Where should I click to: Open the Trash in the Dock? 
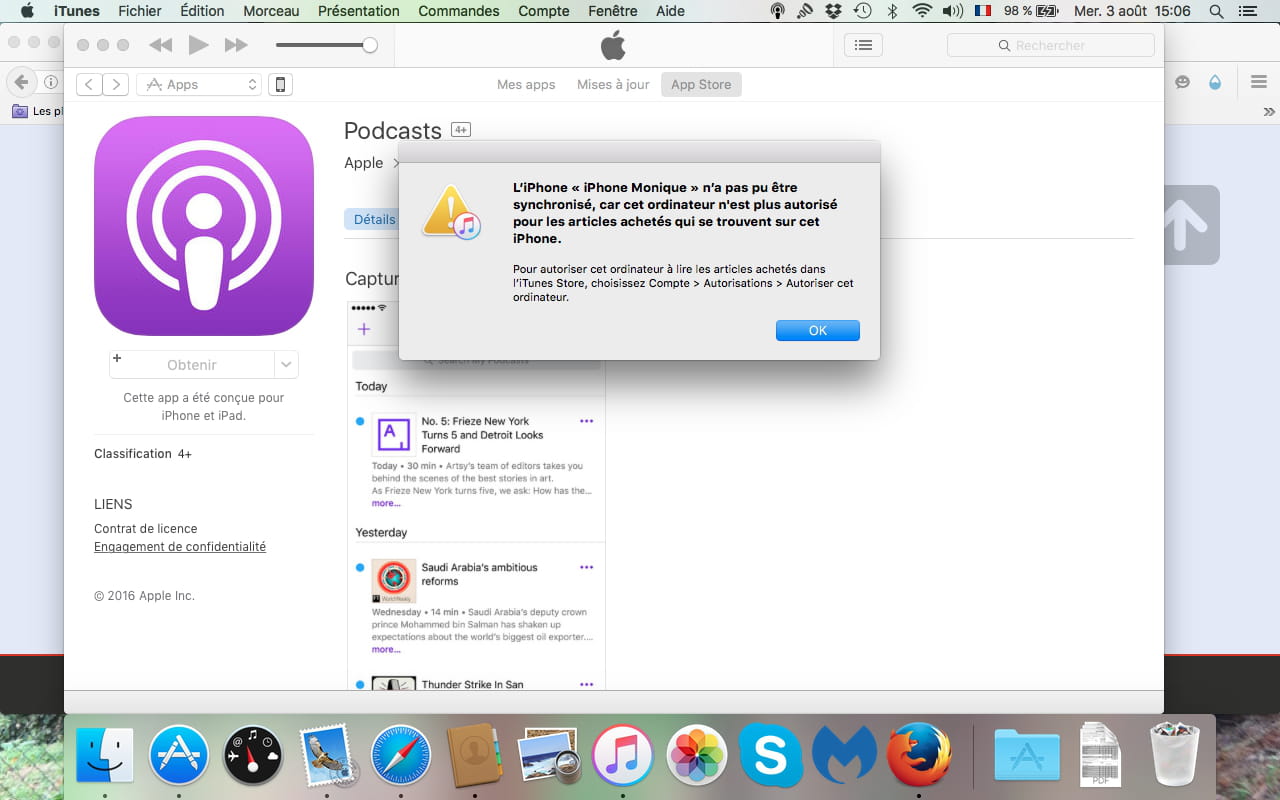[1174, 755]
